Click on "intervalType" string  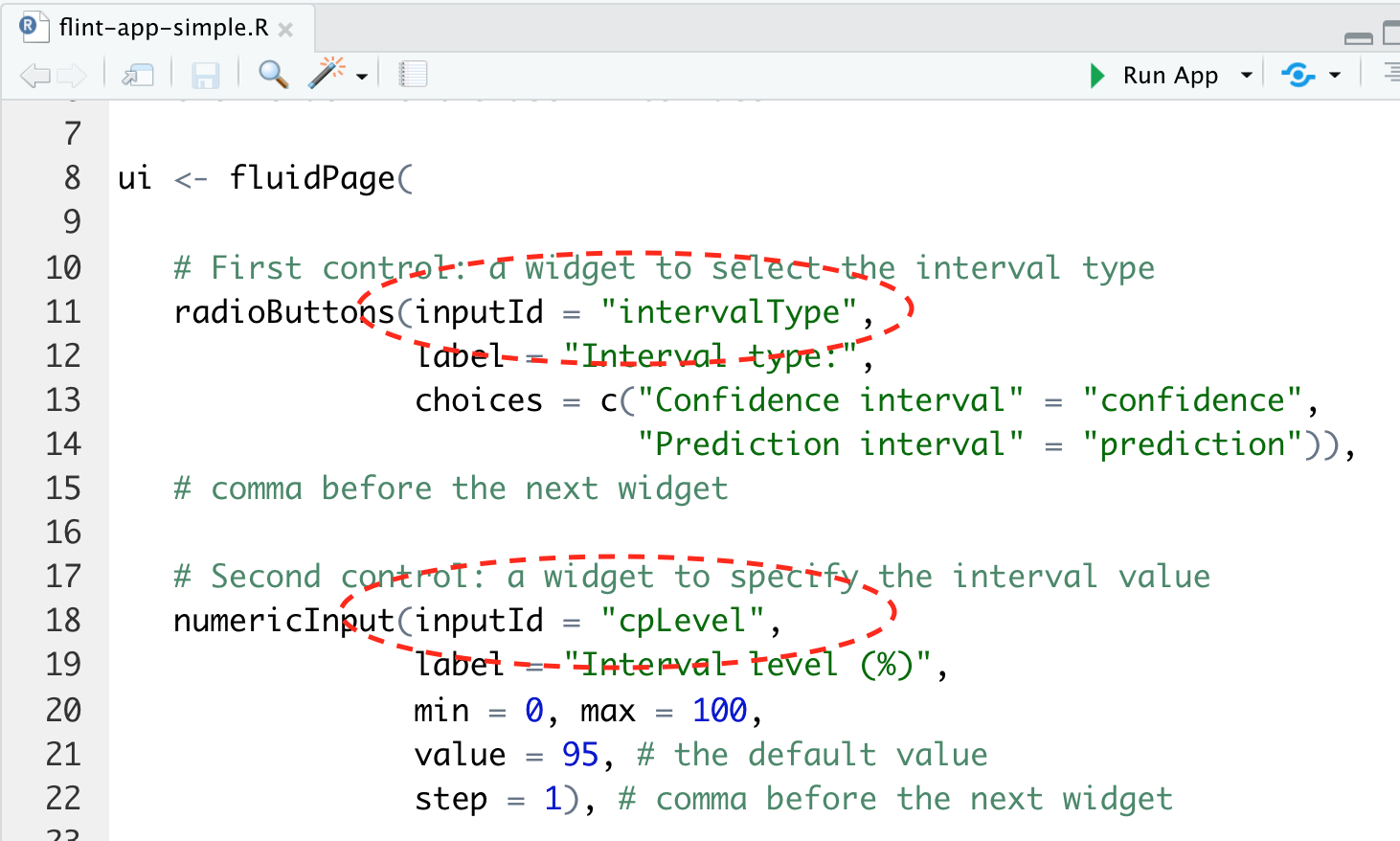click(x=729, y=312)
